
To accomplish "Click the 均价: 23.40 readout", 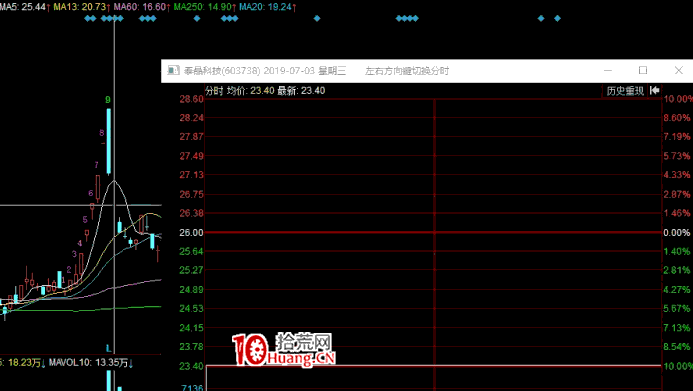I will pyautogui.click(x=251, y=91).
